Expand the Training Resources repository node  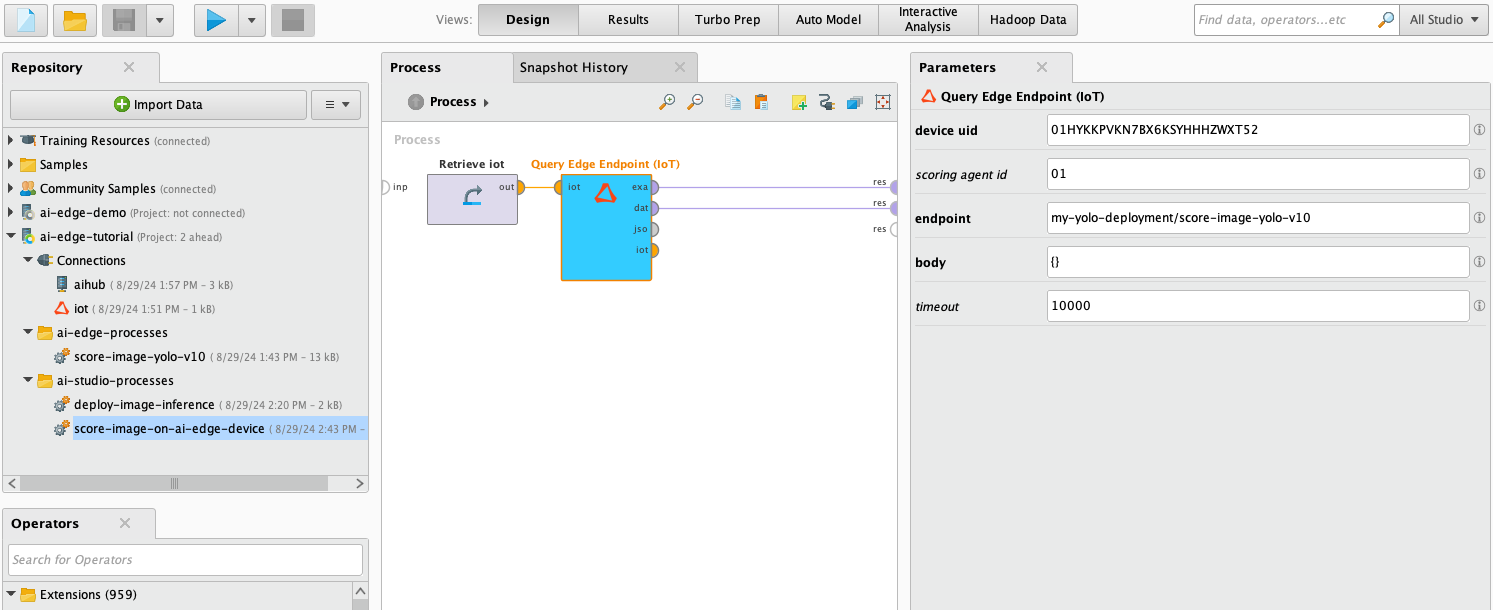point(11,141)
